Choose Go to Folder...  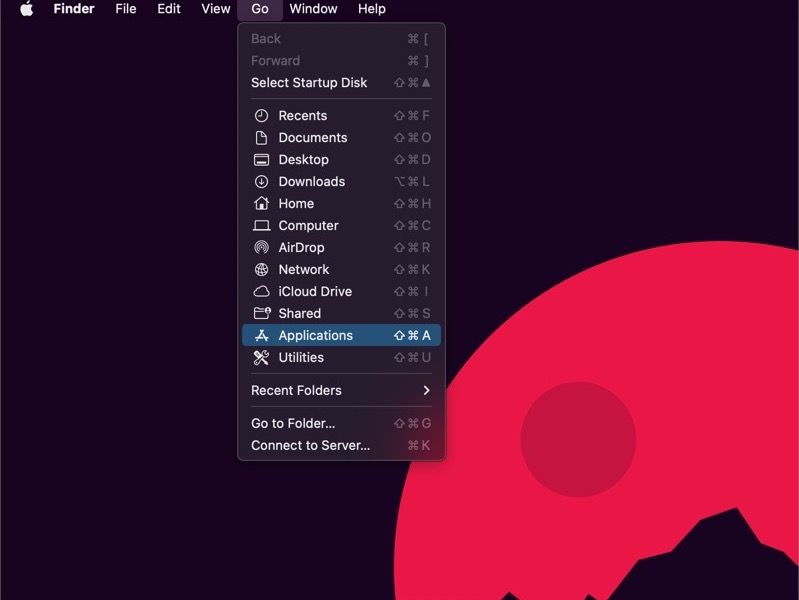coord(341,423)
